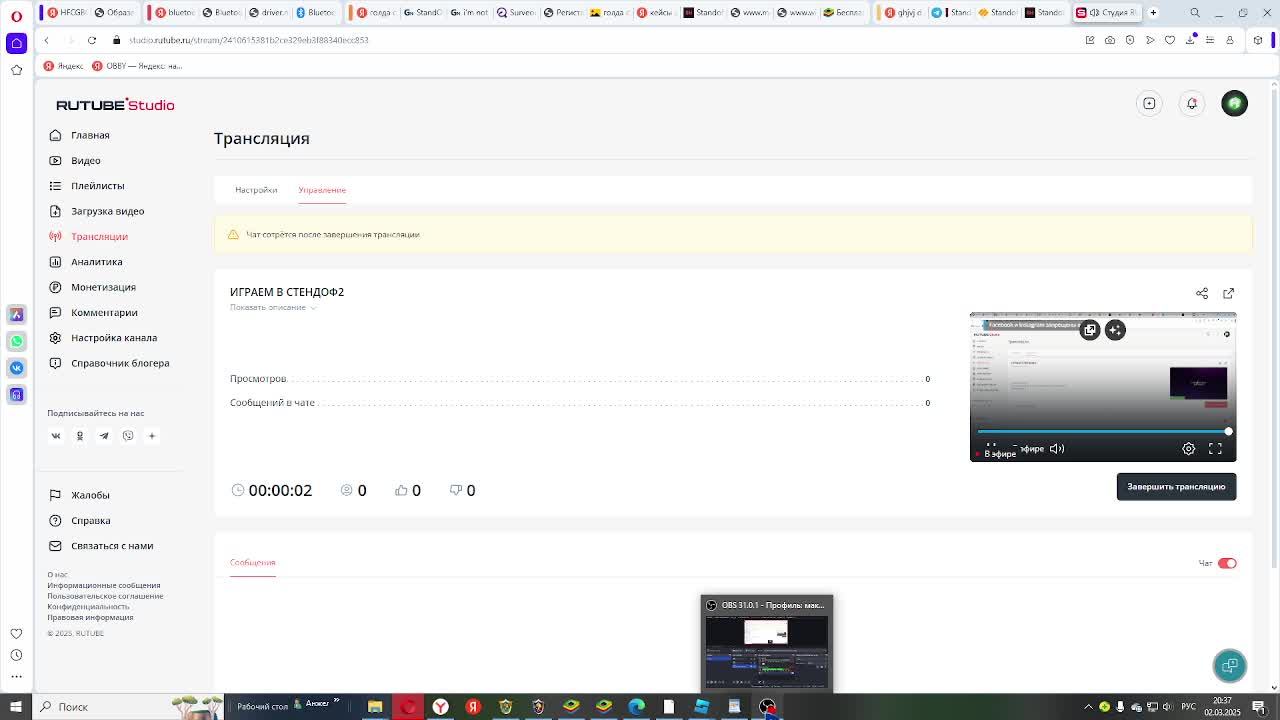Viewport: 1280px width, 720px height.
Task: Open the Яндекс bookmark in bookmarks bar
Action: [x=63, y=66]
